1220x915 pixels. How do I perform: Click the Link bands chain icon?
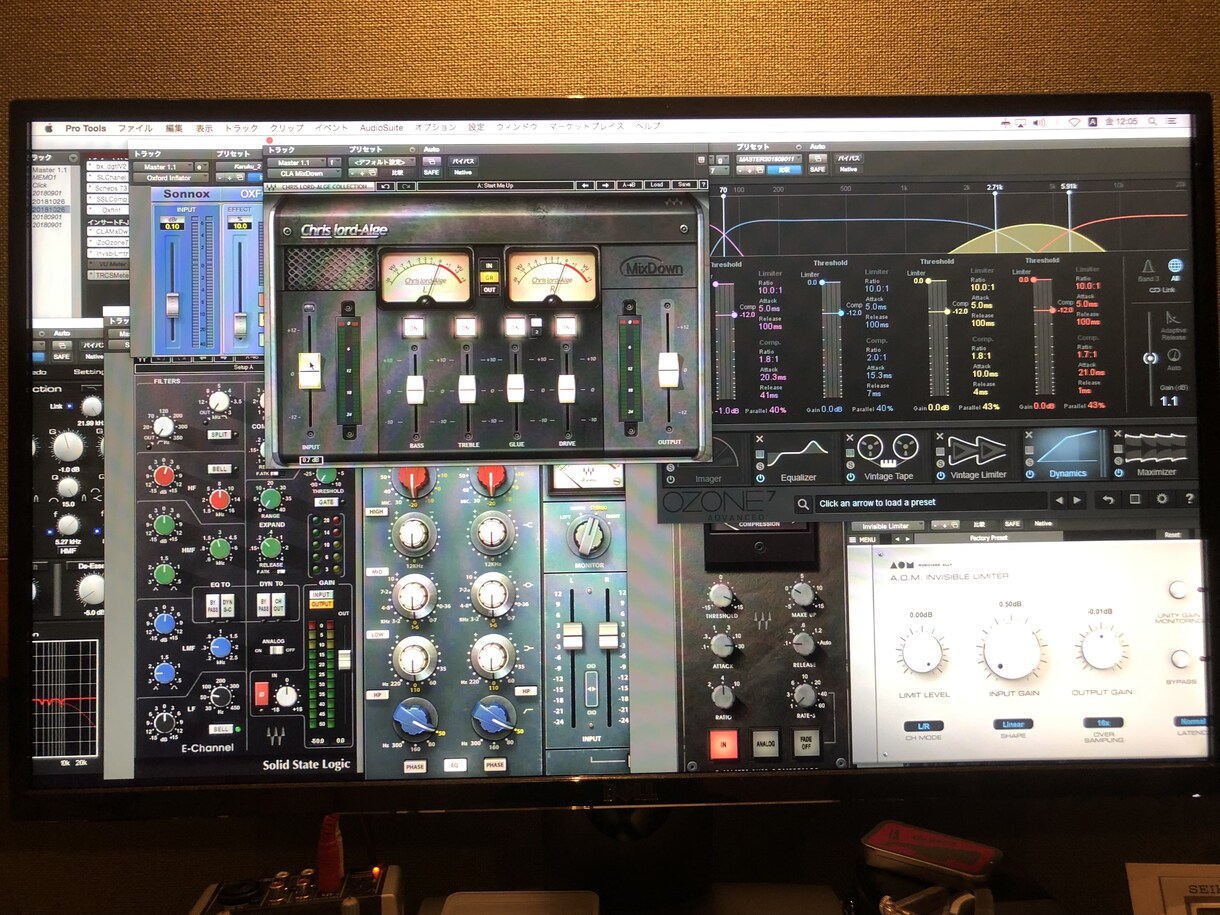click(1162, 290)
